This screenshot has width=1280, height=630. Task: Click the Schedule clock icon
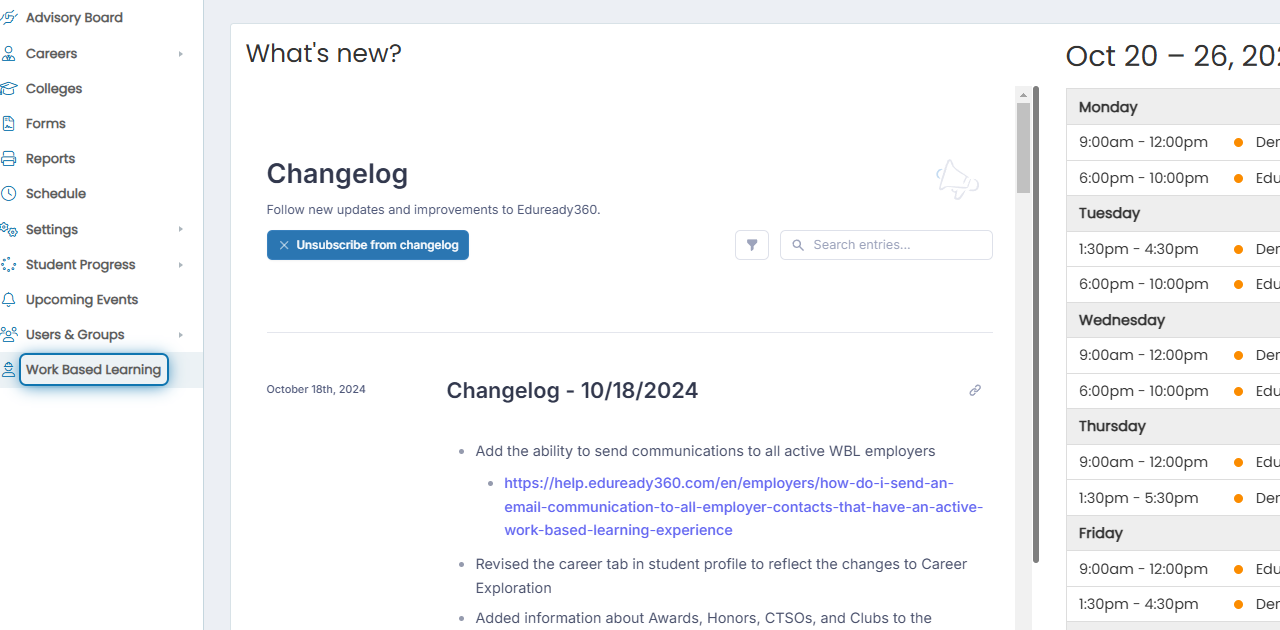[x=8, y=194]
